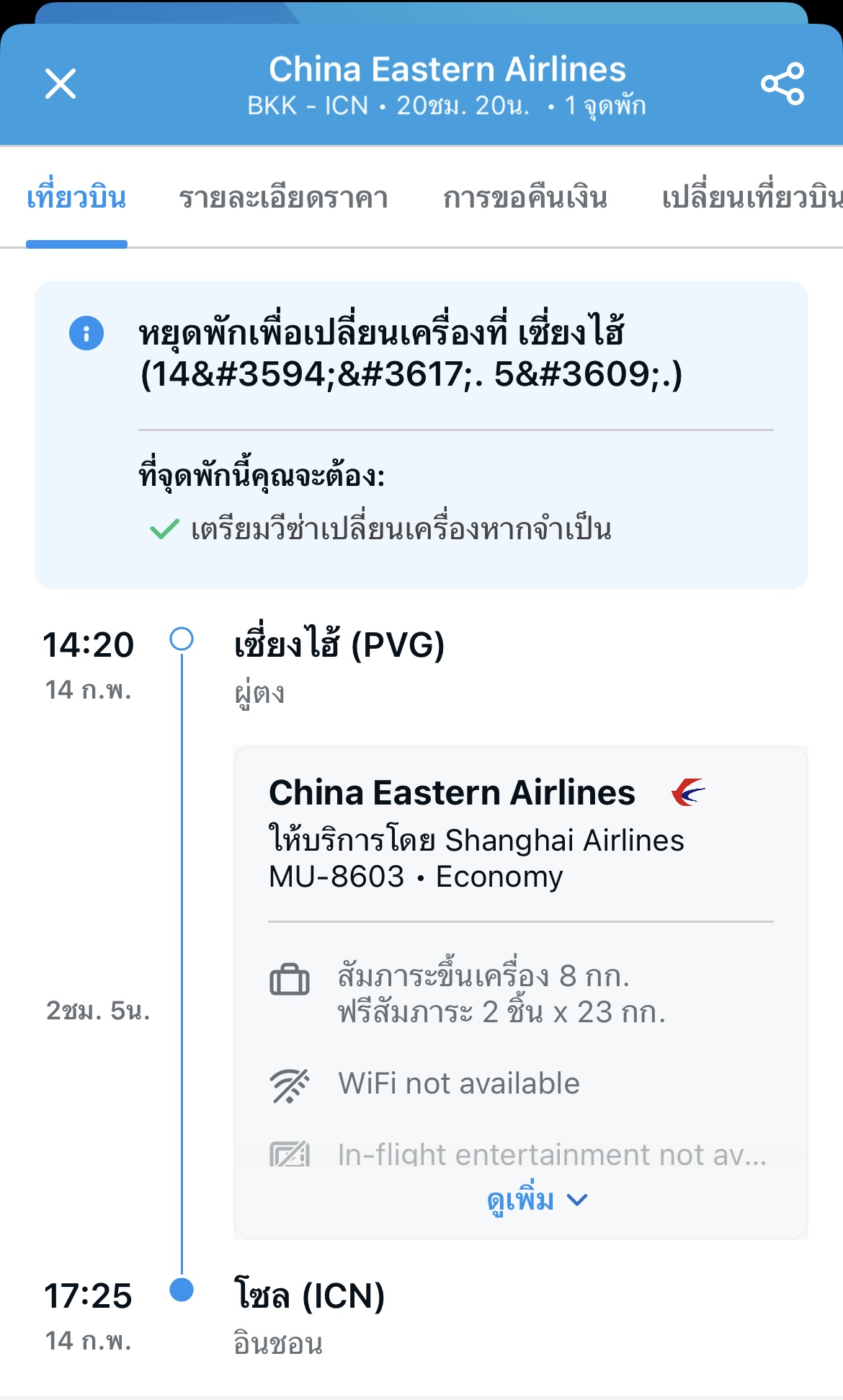The image size is (843, 1400).
Task: Tap the โซล (ICN) airport name
Action: [x=309, y=1295]
